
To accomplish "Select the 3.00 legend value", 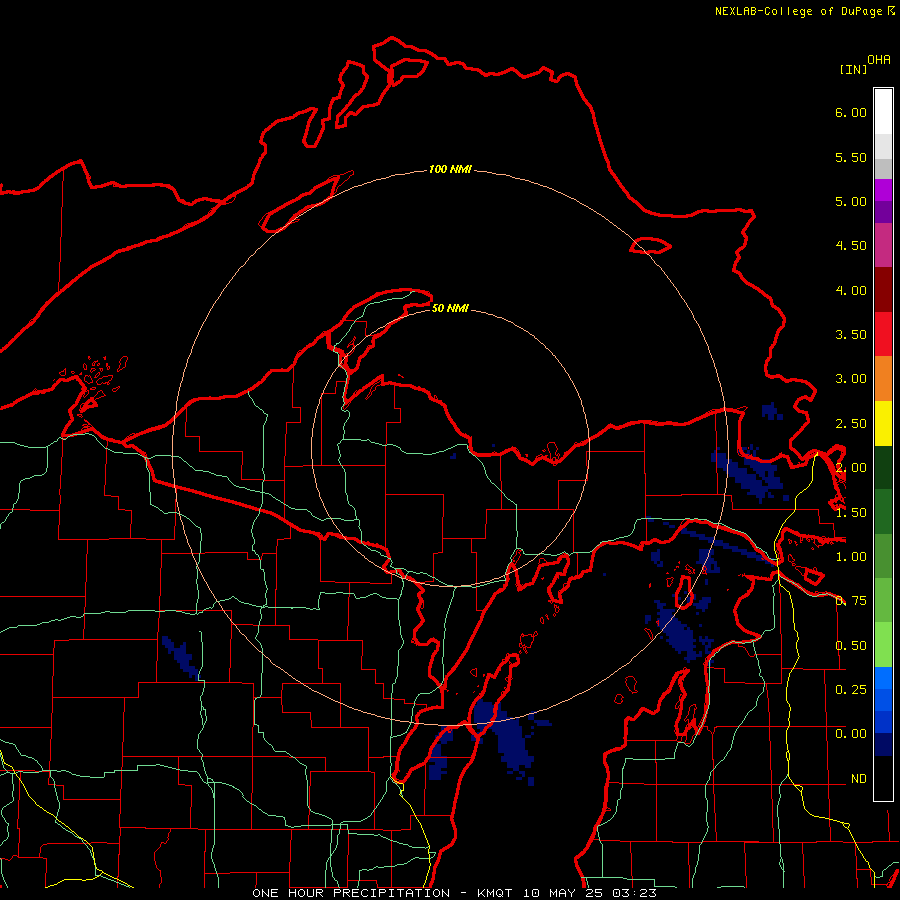I will click(851, 379).
